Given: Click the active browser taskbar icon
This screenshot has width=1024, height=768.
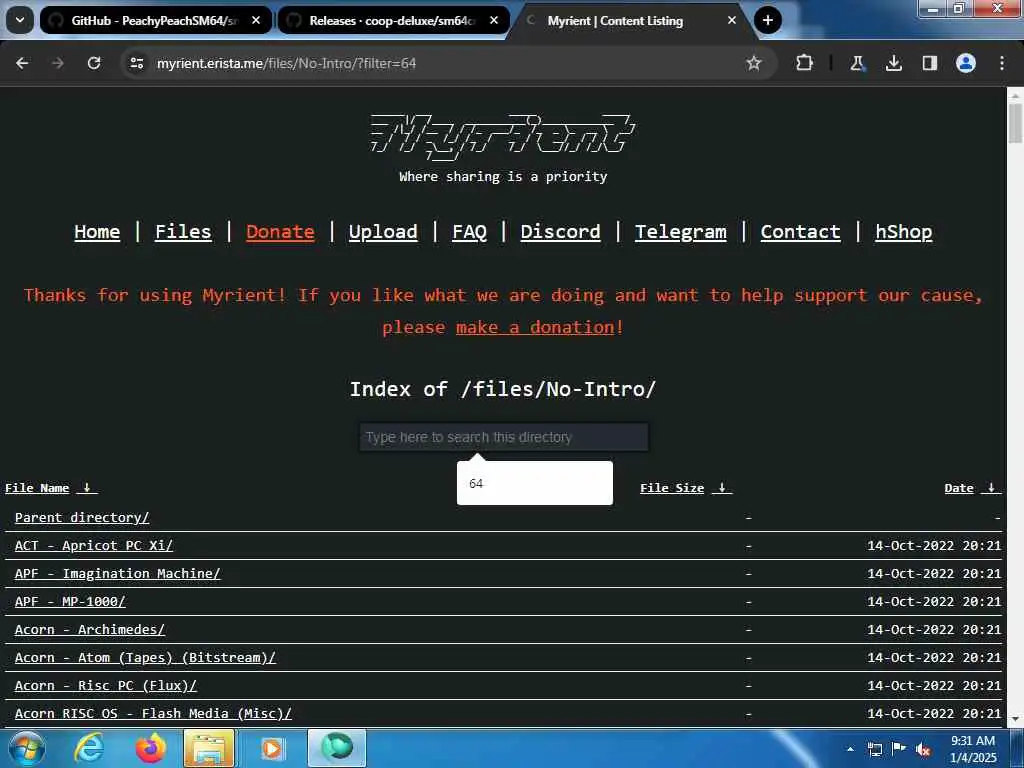Looking at the screenshot, I should click(337, 748).
